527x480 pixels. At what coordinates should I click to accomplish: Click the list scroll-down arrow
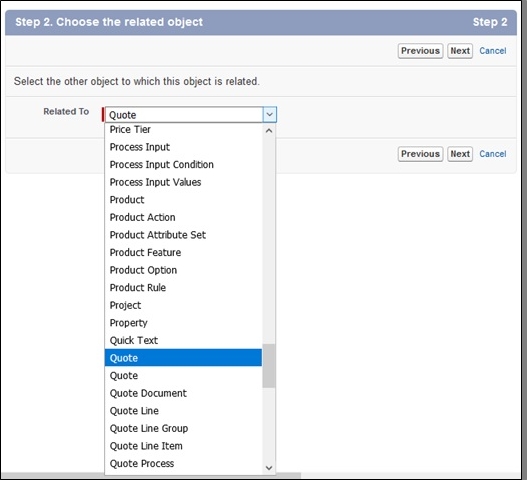click(269, 468)
